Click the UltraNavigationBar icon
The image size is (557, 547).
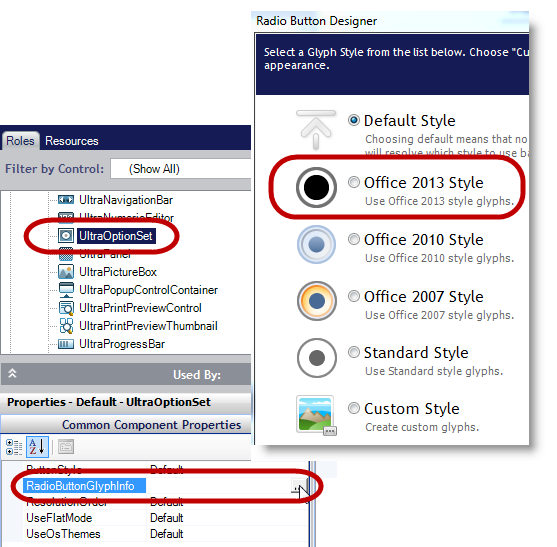(66, 200)
